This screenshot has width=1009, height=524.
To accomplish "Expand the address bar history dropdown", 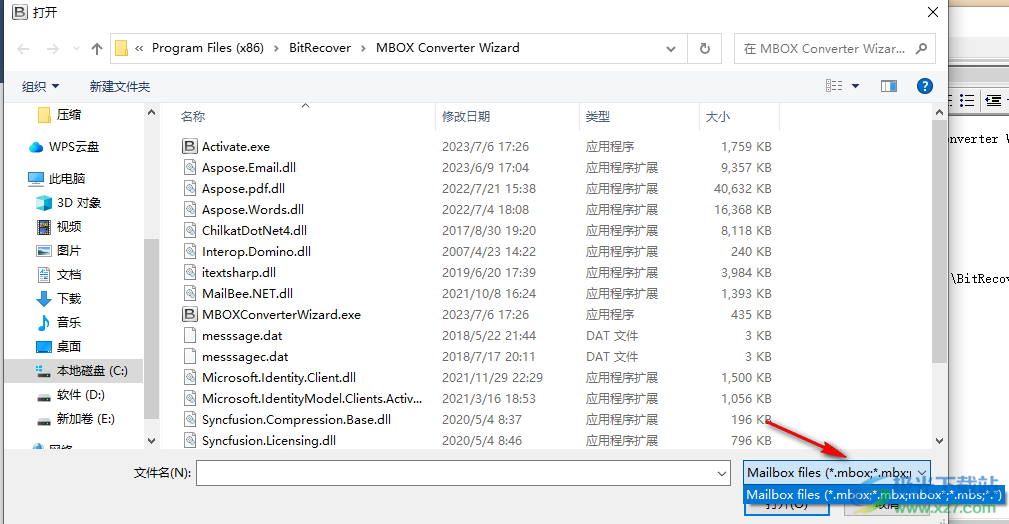I will 671,49.
